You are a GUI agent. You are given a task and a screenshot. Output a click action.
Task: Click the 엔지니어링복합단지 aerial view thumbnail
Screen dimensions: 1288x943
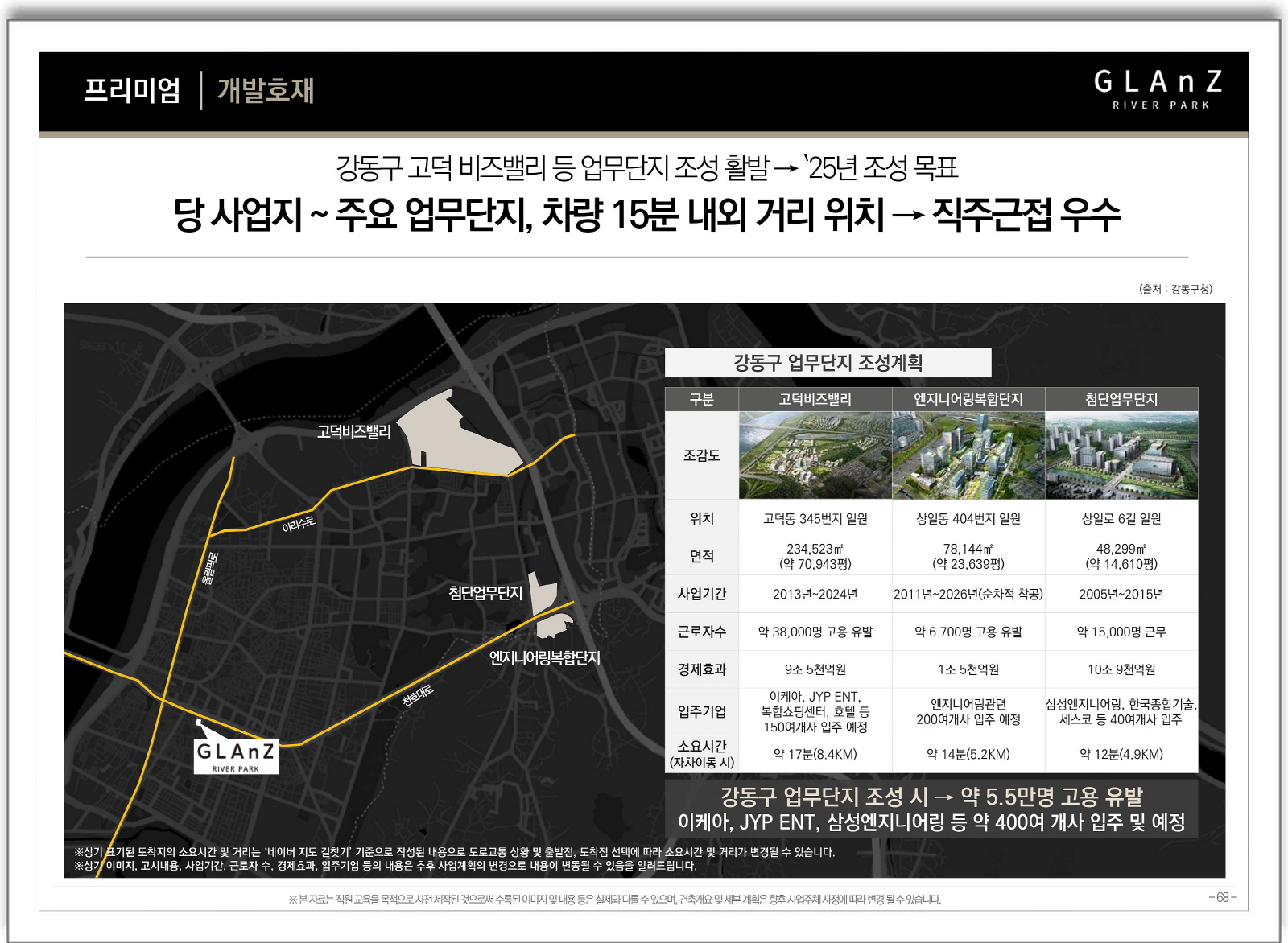coord(968,455)
